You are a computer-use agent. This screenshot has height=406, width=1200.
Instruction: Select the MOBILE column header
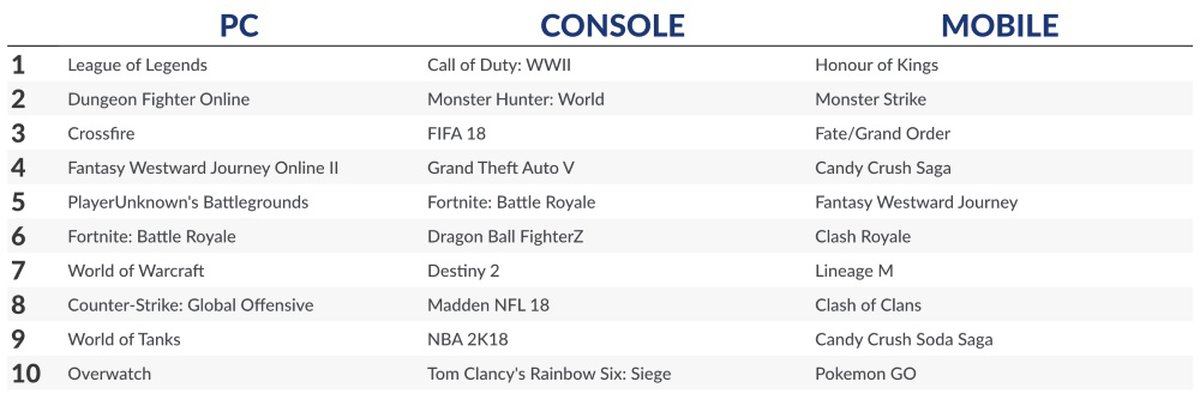coord(999,24)
